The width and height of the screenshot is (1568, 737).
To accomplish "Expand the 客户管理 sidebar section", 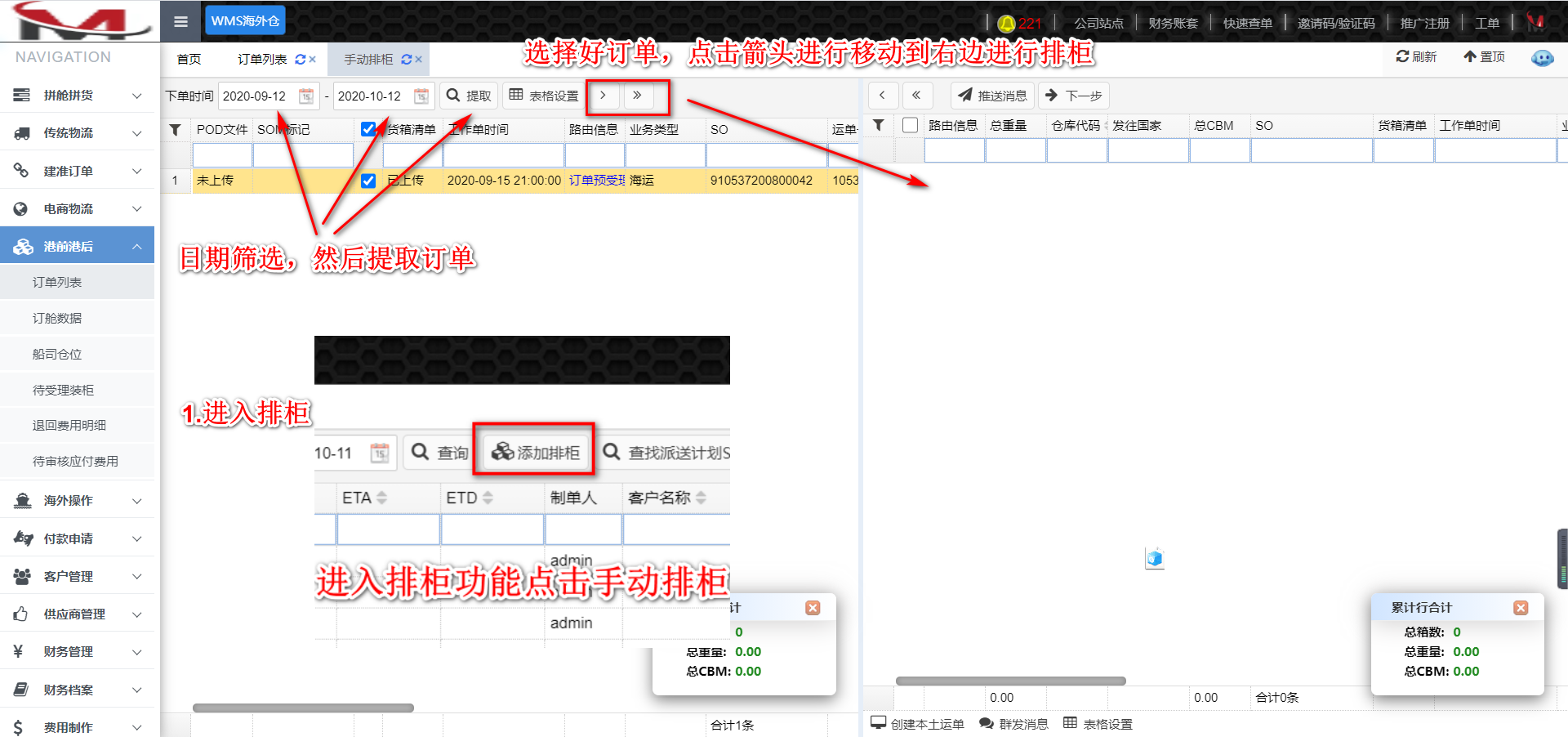I will click(78, 576).
